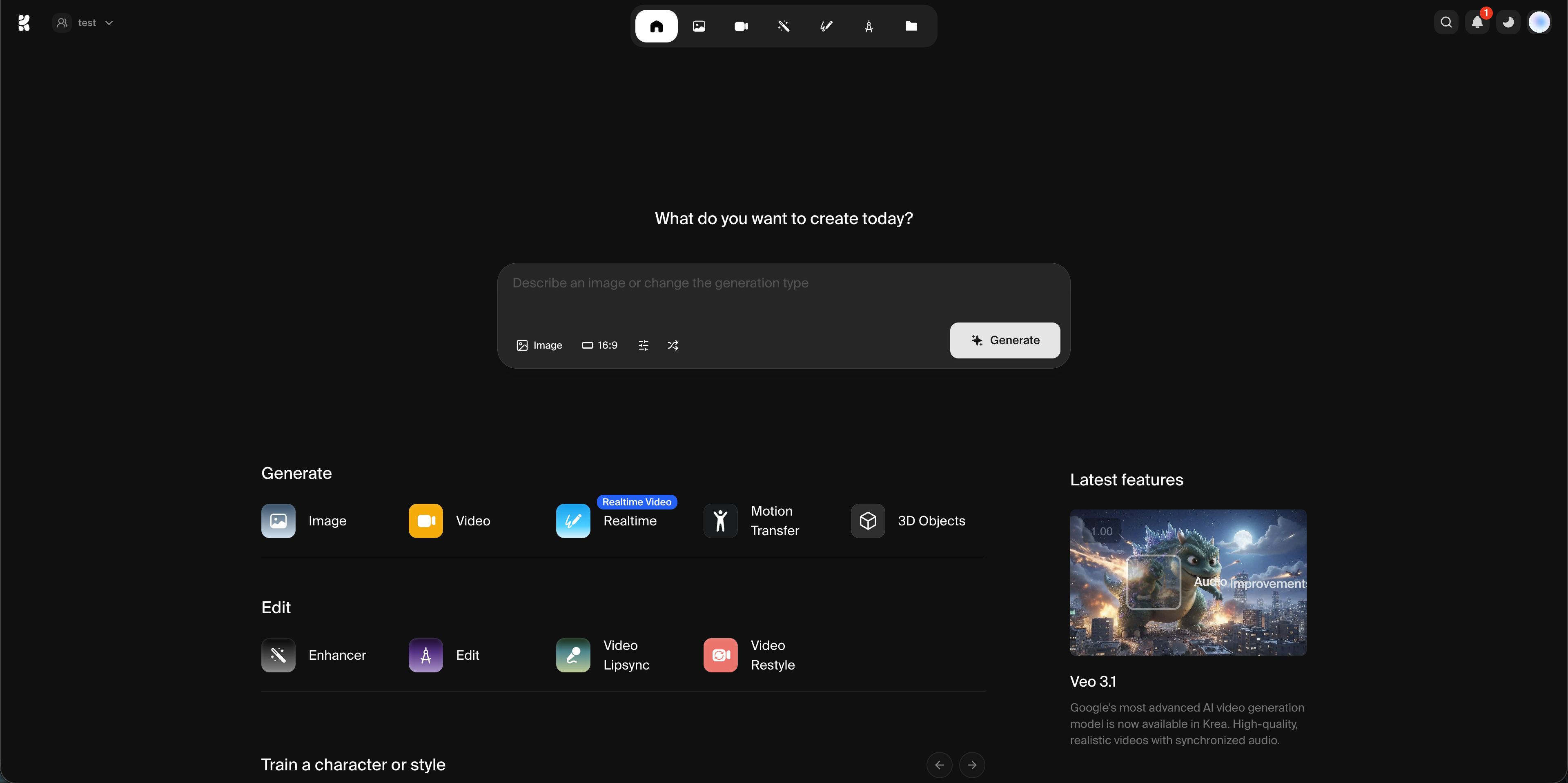Open the Enhancer tool in top navigation
This screenshot has height=783, width=1568.
tap(784, 26)
